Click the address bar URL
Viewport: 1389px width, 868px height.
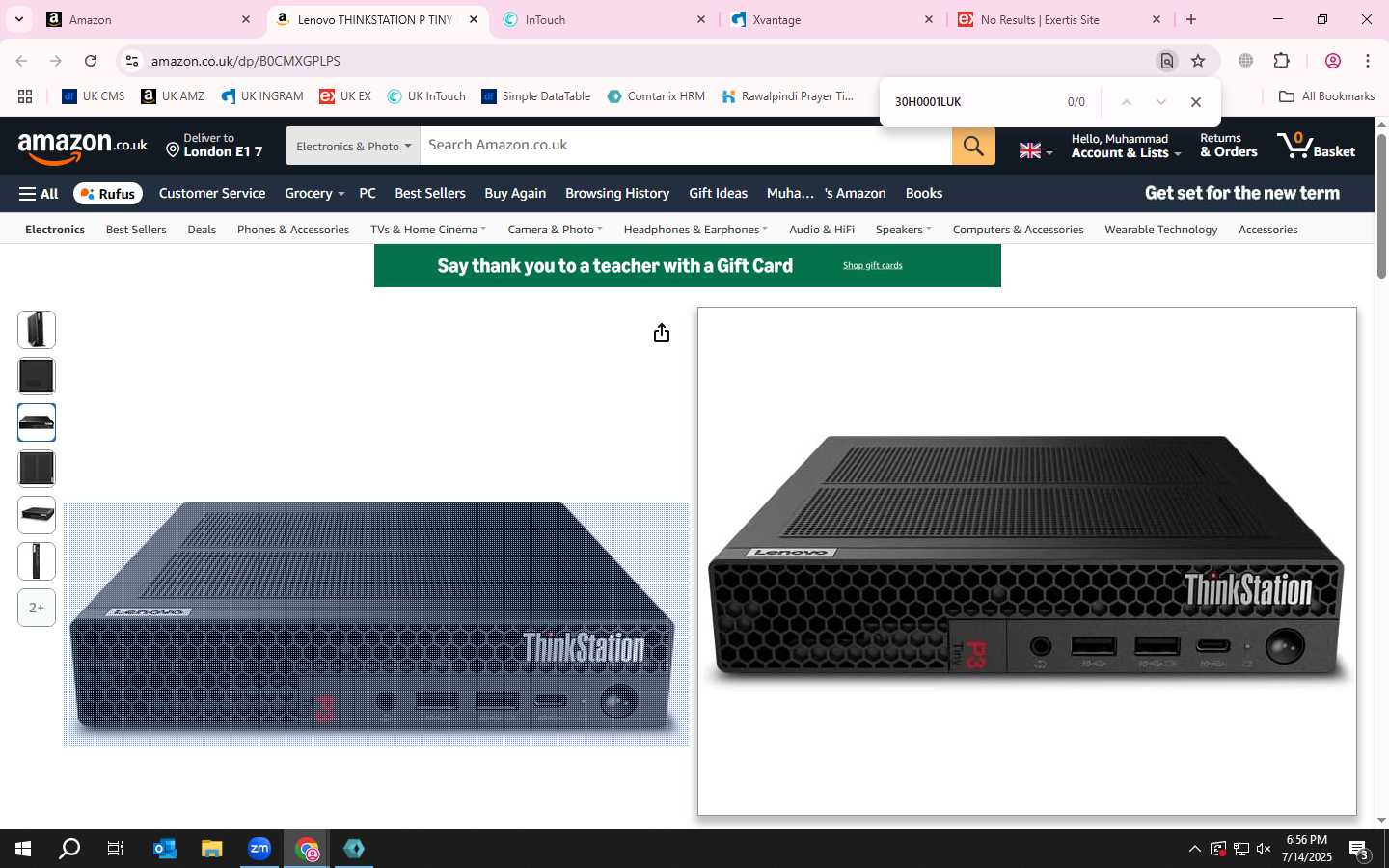click(246, 61)
